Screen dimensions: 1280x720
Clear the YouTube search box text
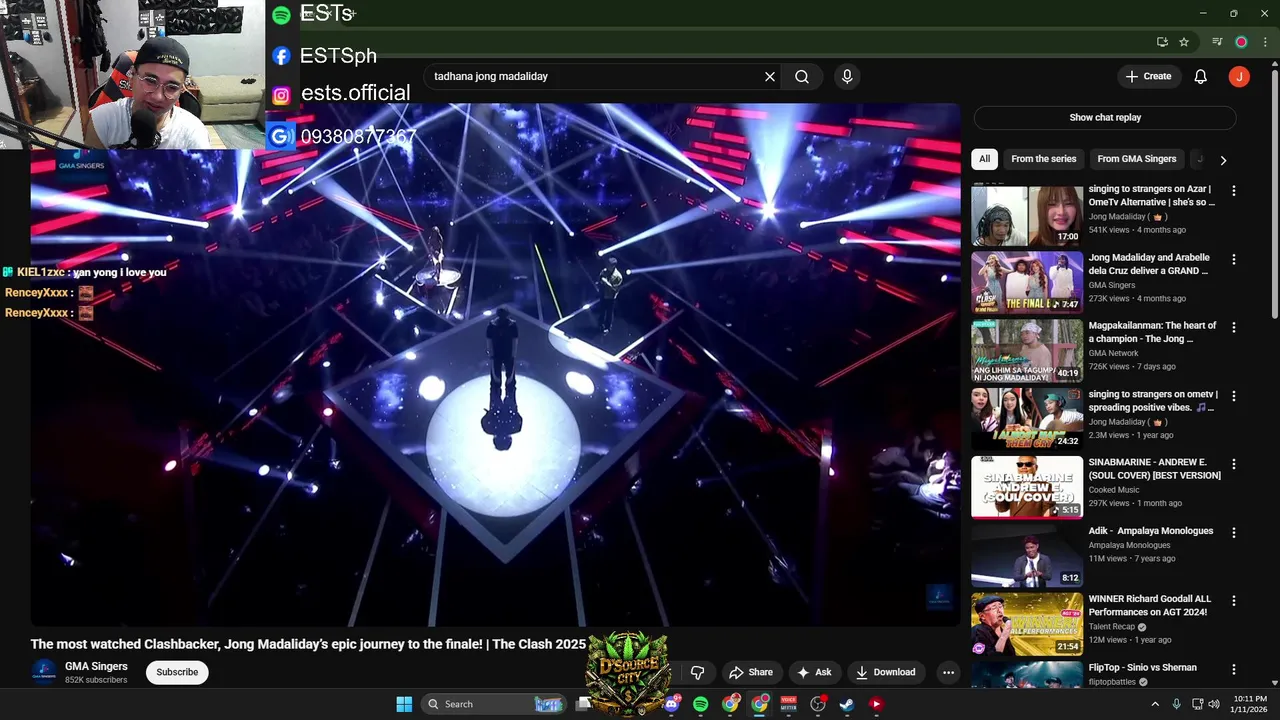(770, 76)
